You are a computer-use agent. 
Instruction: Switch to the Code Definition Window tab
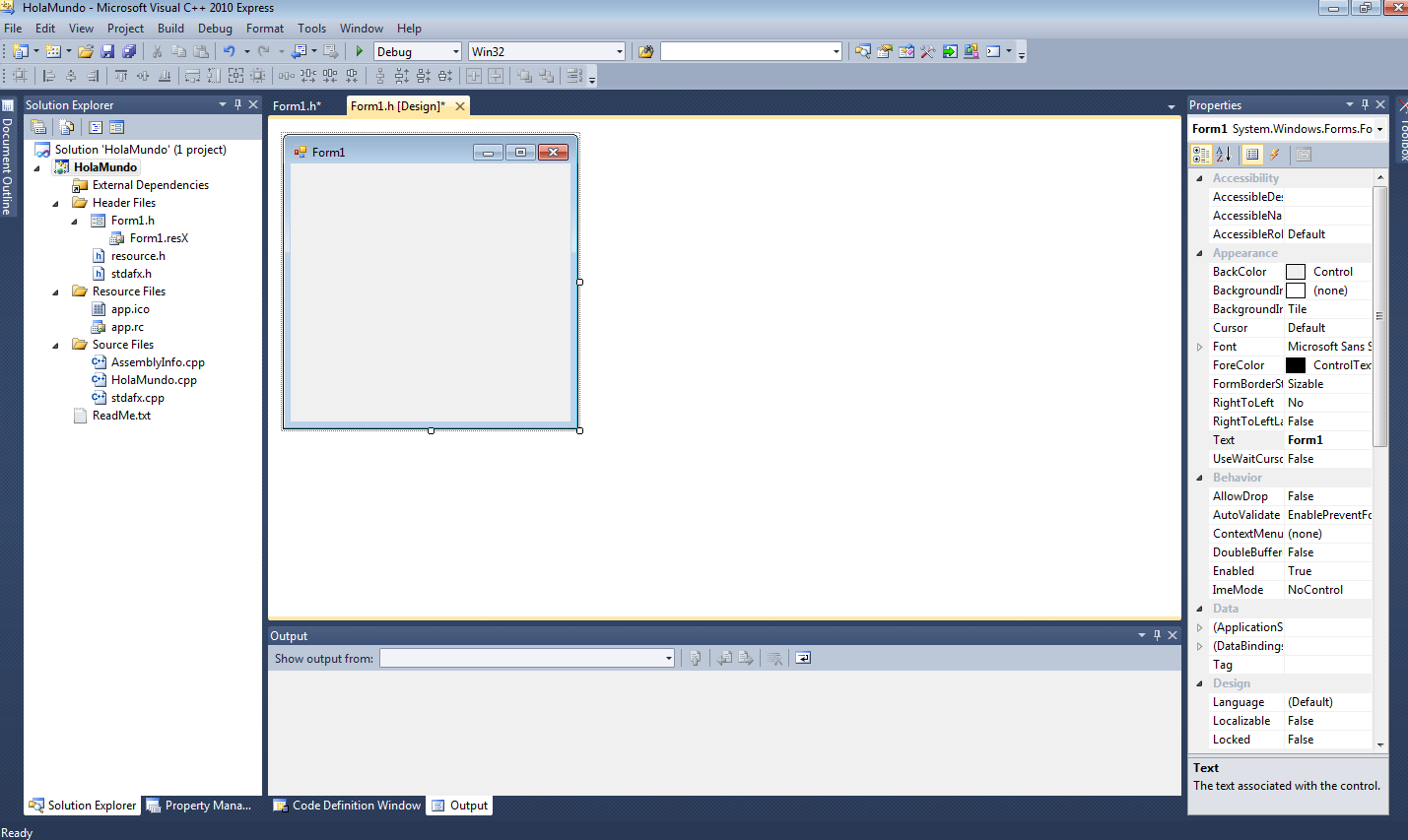coord(347,805)
